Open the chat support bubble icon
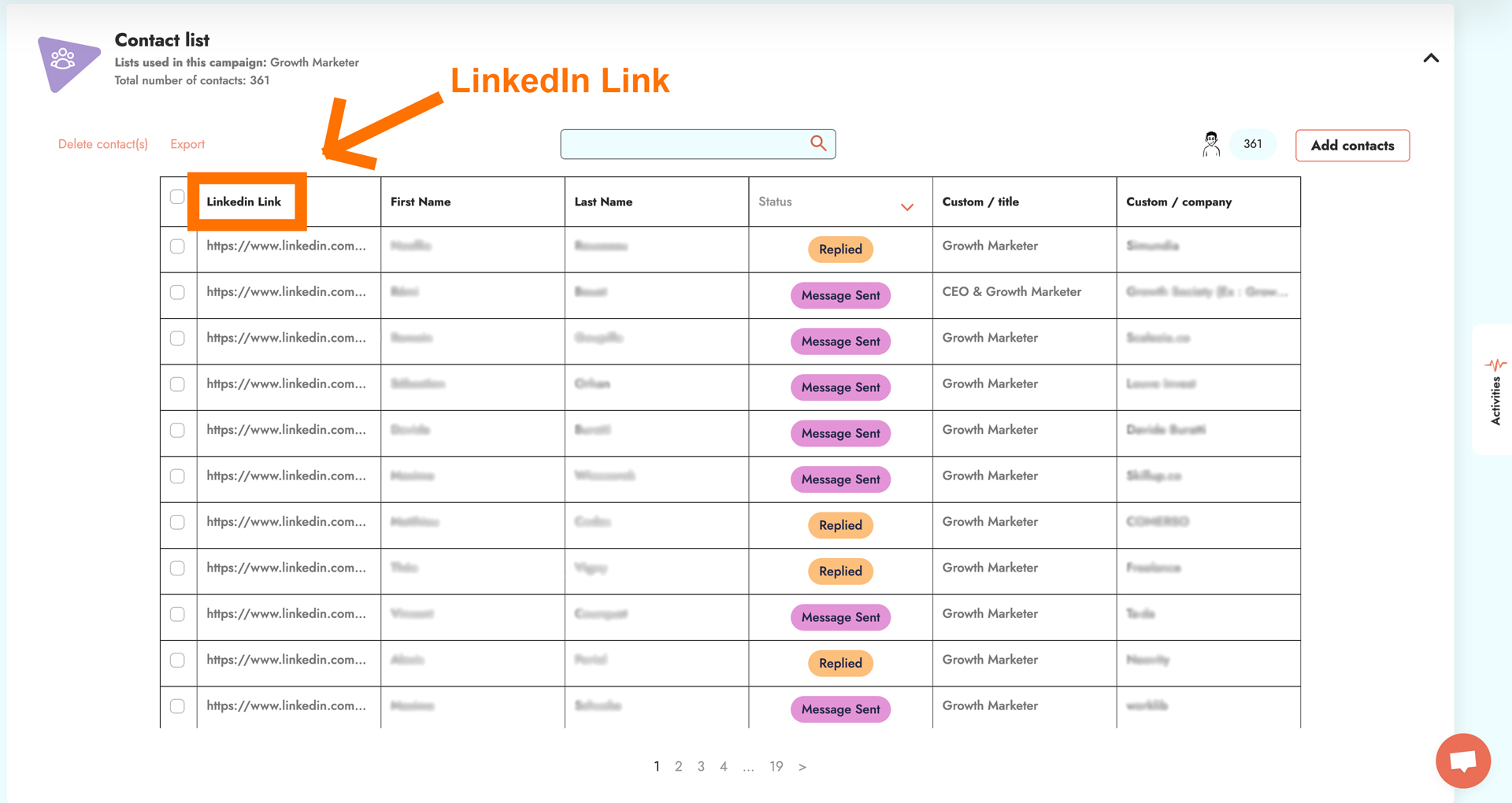The width and height of the screenshot is (1512, 803). [1463, 760]
